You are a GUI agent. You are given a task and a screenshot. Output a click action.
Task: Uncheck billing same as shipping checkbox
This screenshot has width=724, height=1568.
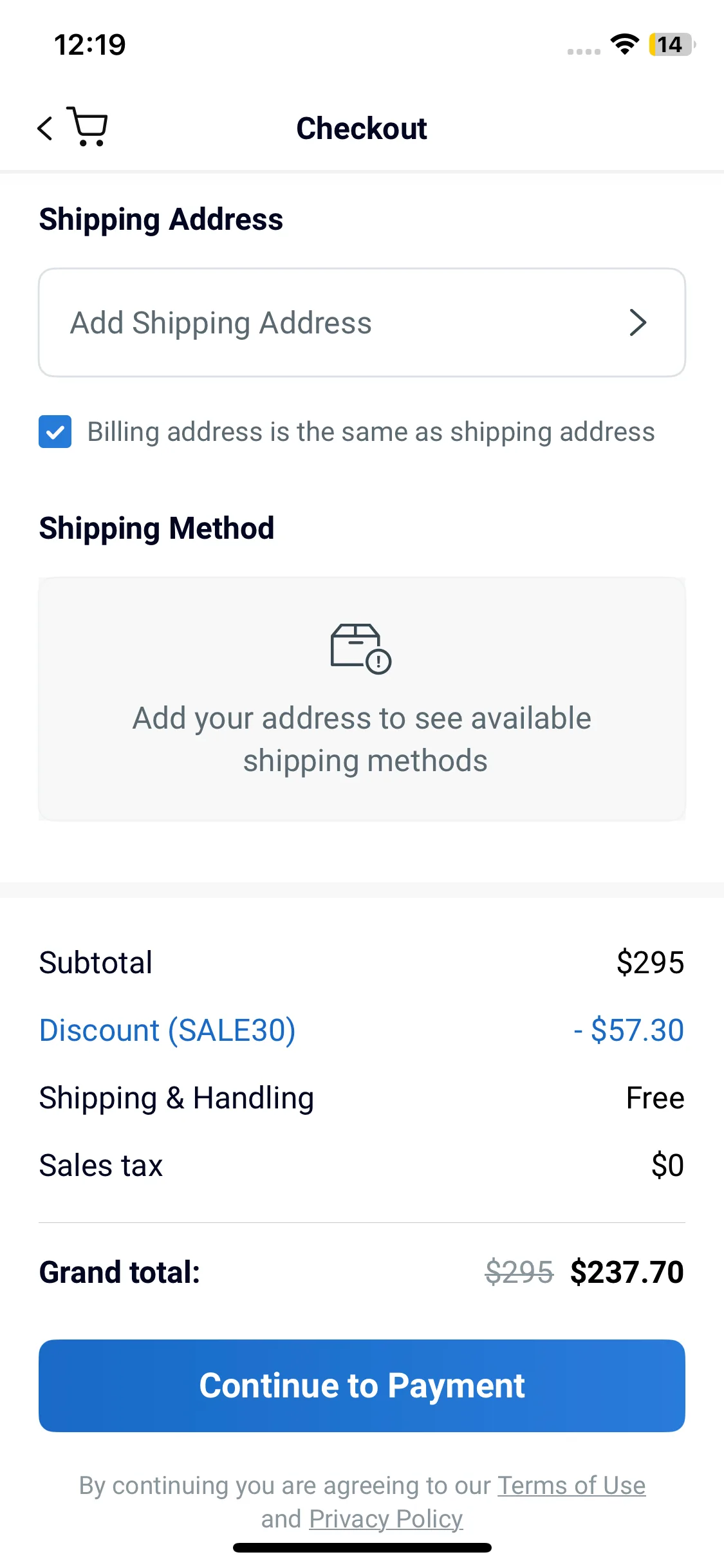(x=55, y=431)
